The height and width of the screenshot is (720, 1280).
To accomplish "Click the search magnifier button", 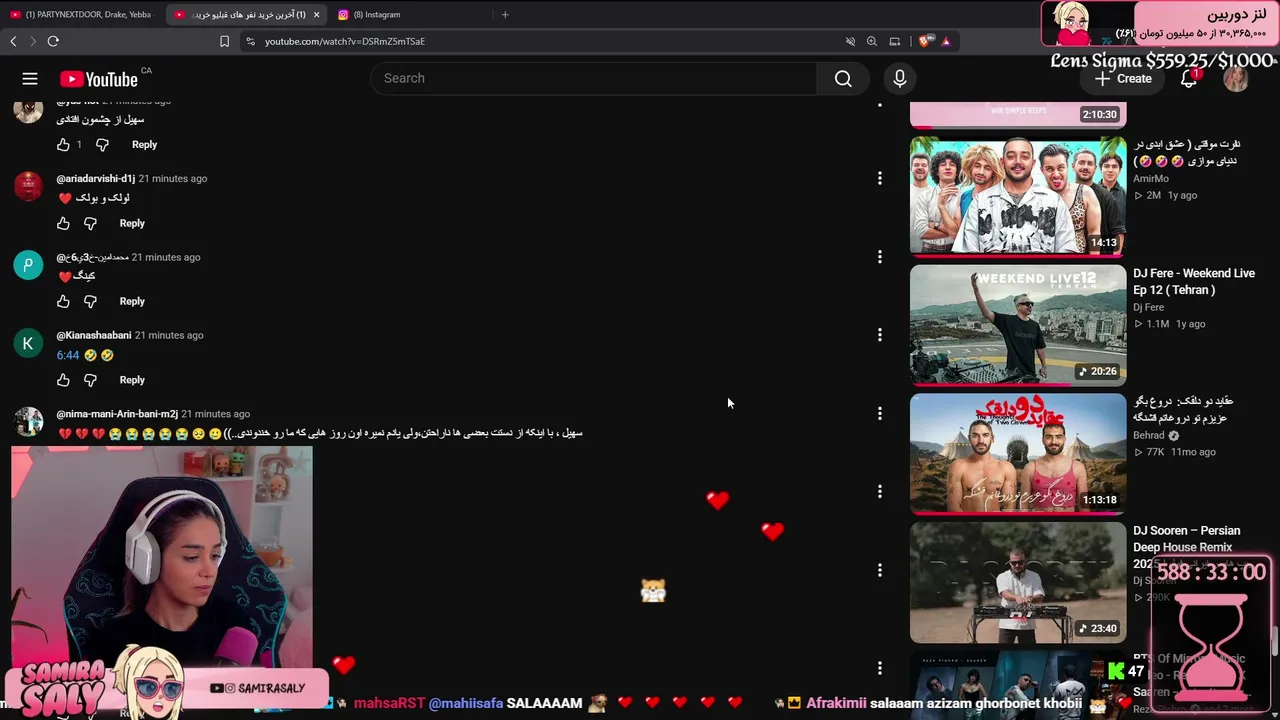I will [843, 79].
